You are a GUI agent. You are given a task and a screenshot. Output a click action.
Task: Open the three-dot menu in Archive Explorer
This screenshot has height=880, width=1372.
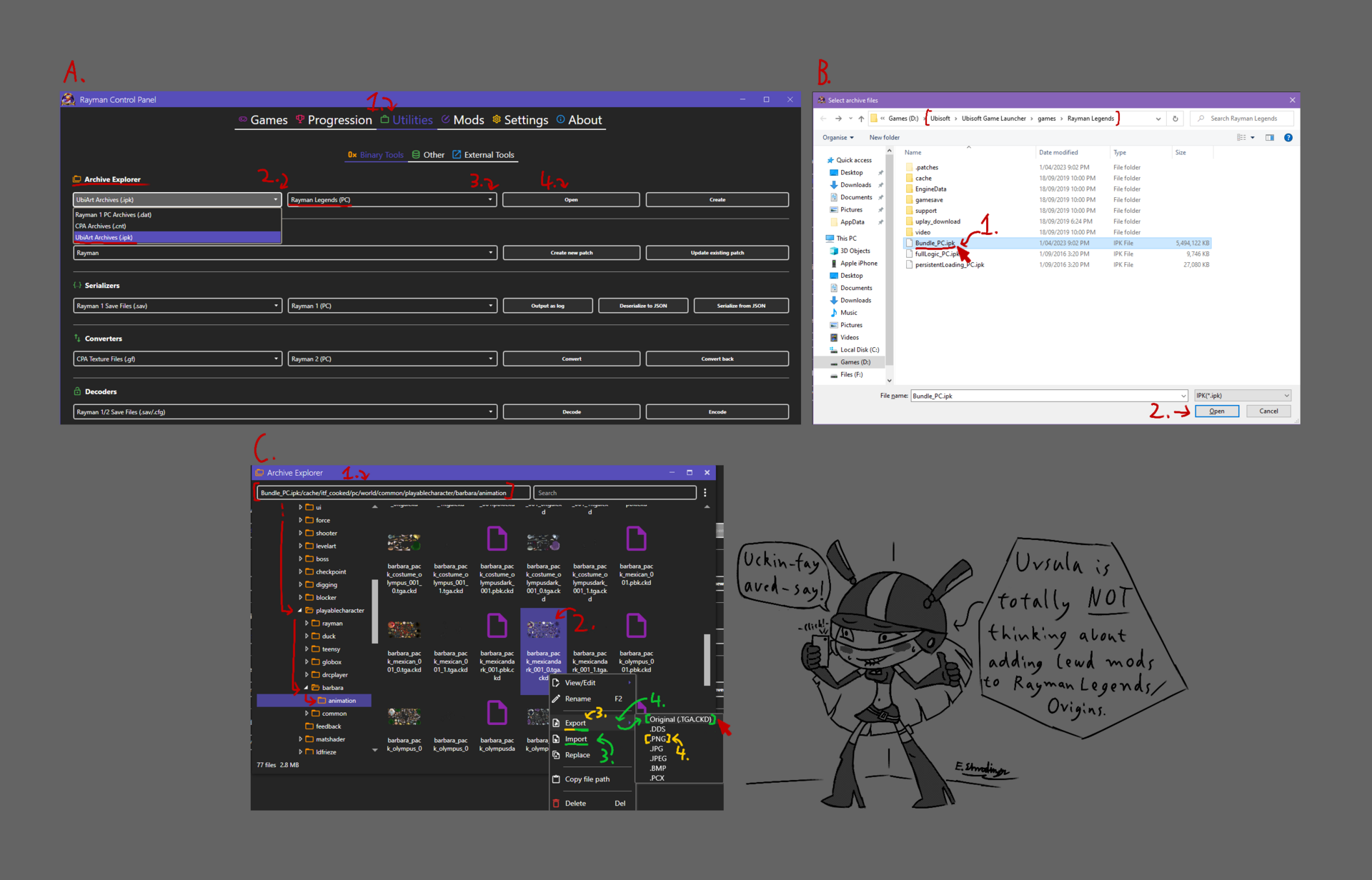click(x=705, y=493)
